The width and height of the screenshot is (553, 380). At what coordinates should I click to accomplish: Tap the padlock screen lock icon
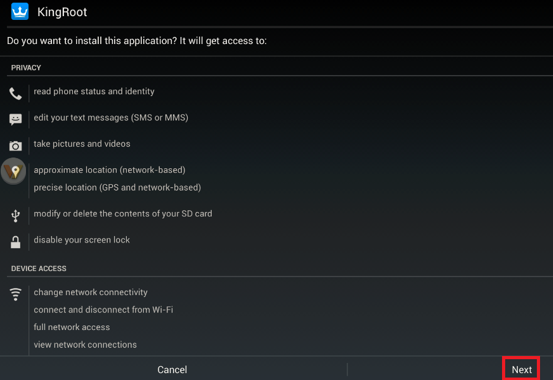pyautogui.click(x=15, y=242)
